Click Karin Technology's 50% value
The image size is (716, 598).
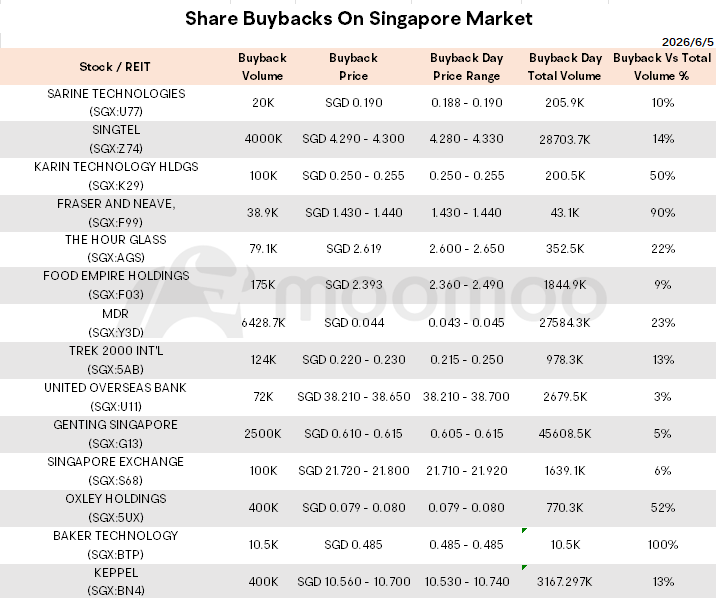click(x=663, y=176)
